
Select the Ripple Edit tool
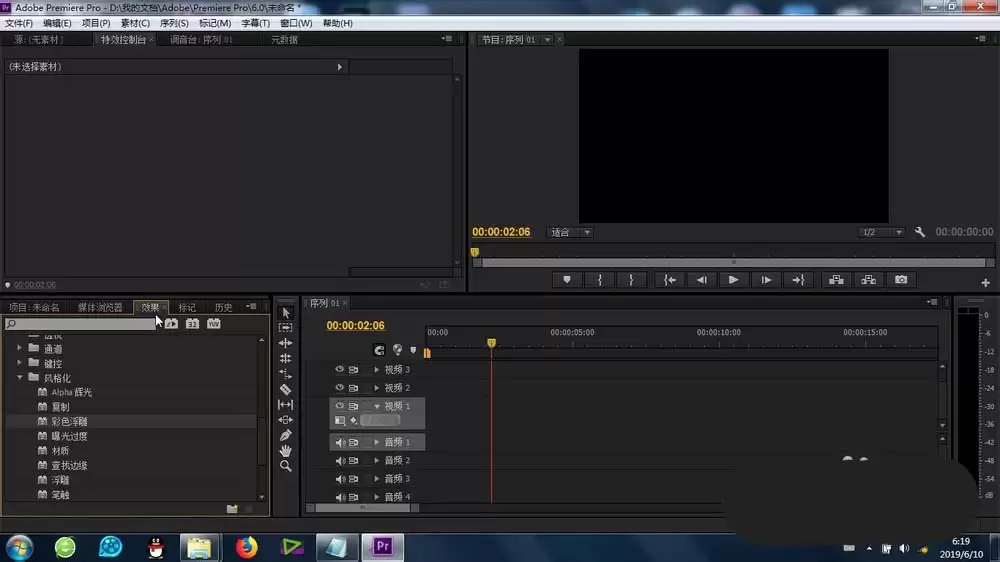pyautogui.click(x=286, y=343)
